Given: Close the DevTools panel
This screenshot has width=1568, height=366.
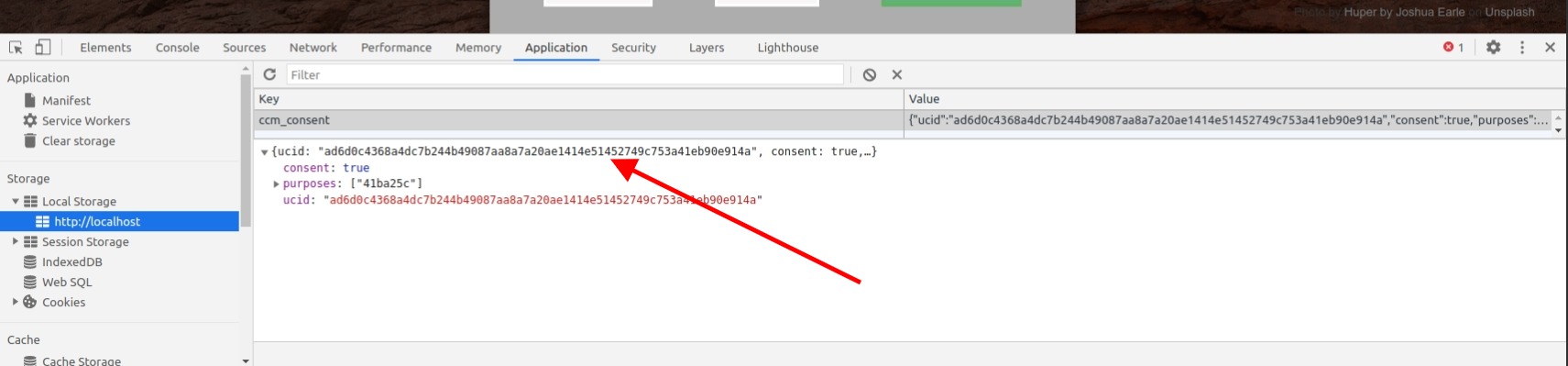Looking at the screenshot, I should (1550, 47).
